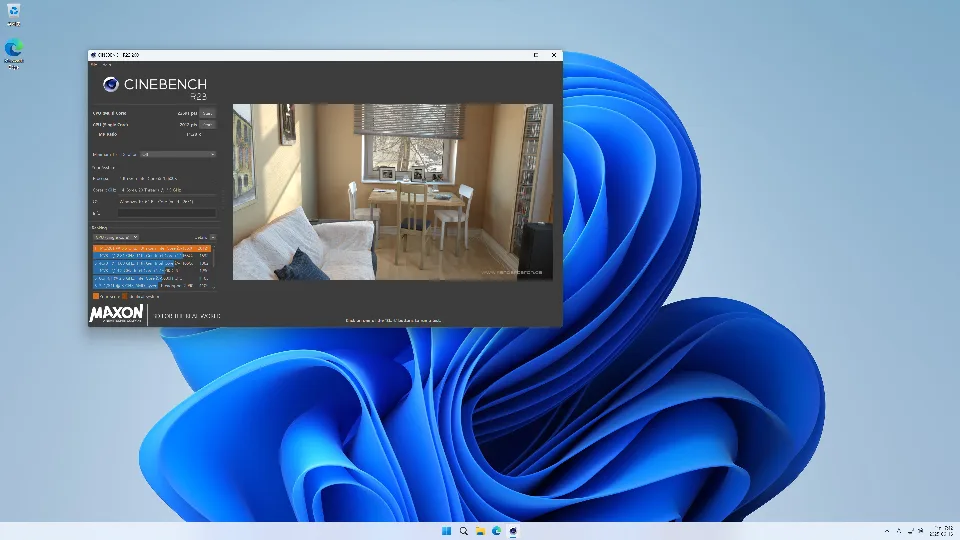Open the Windows Start menu
Screen dimensions: 960x540
tap(446, 530)
